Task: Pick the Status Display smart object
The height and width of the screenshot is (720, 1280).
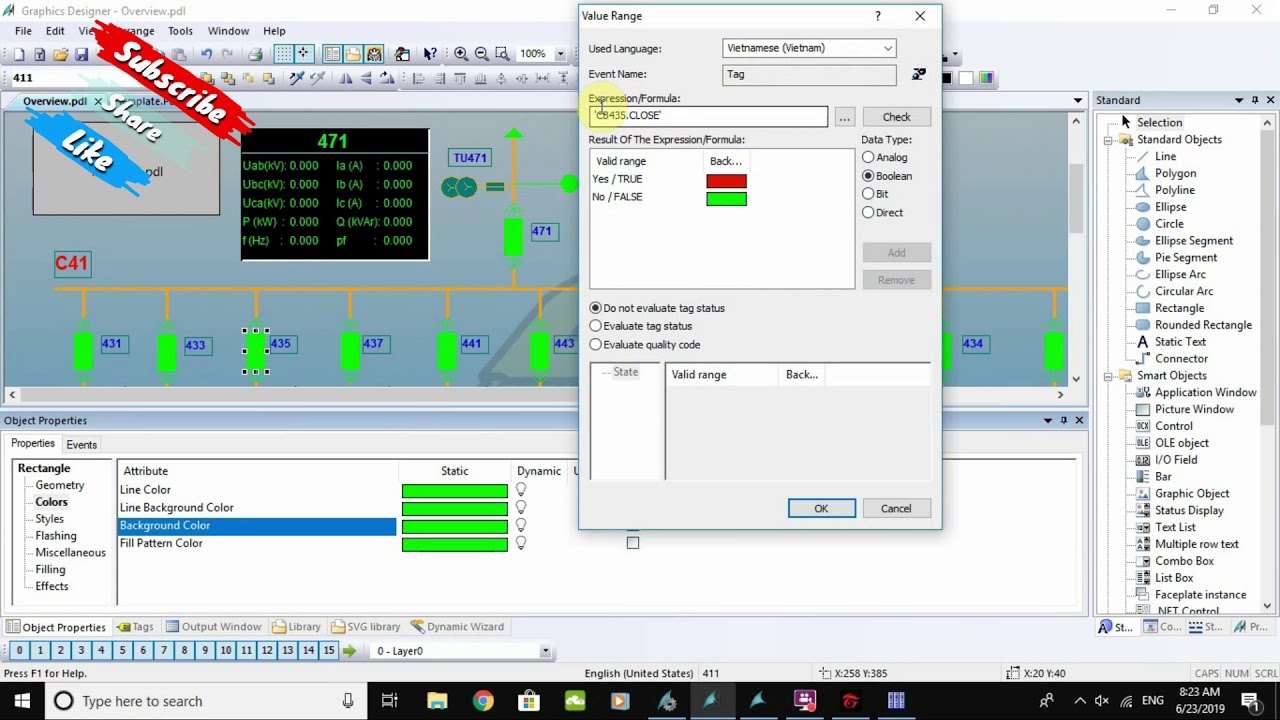Action: 1189,510
